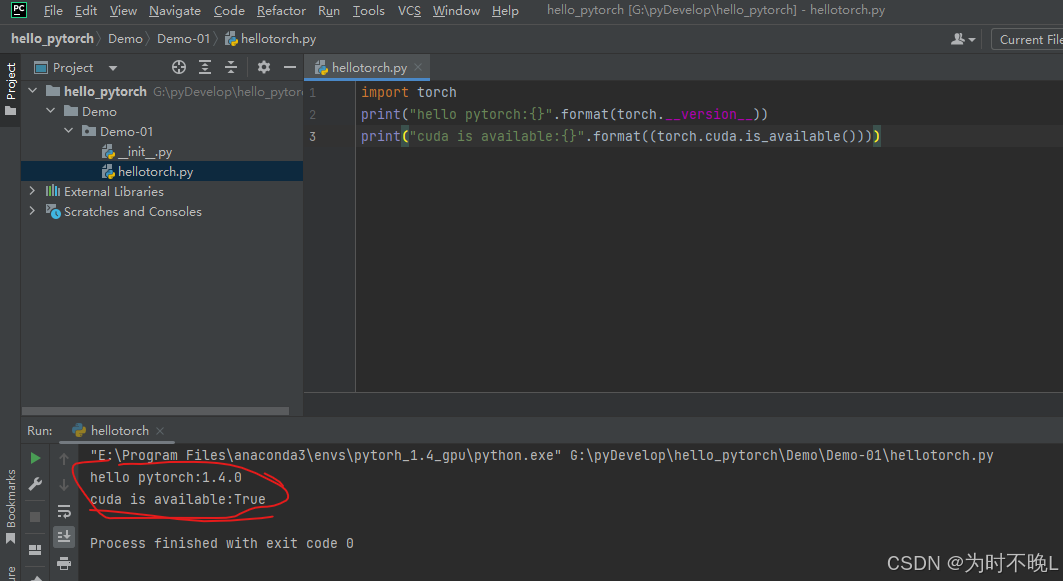Open the Current File configuration selector
This screenshot has height=581, width=1063.
(1028, 38)
